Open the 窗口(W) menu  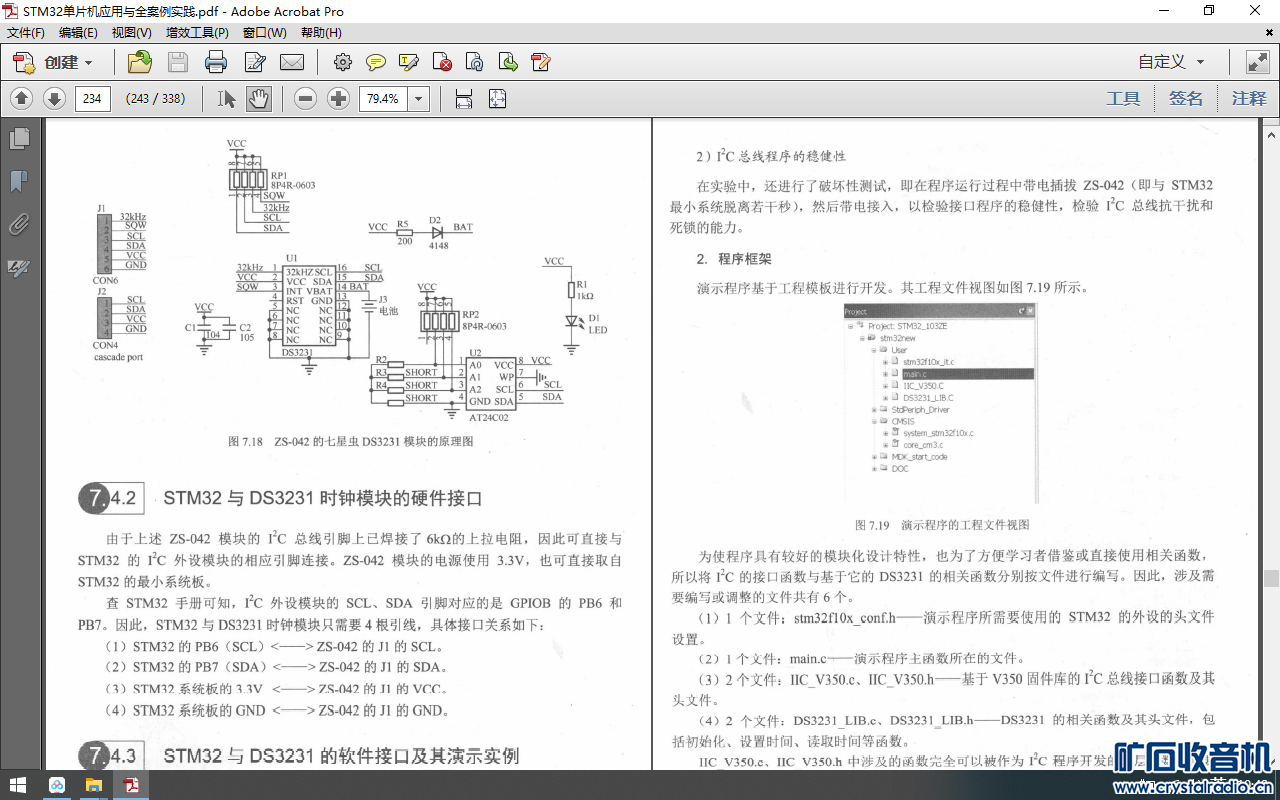coord(264,33)
